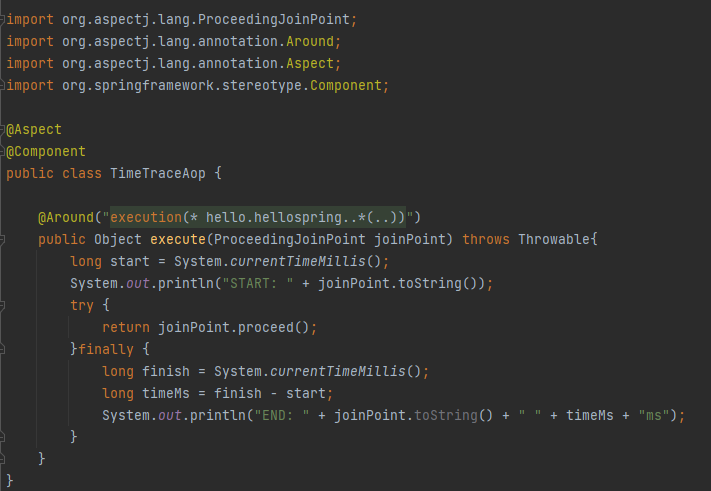Click fold marker beside @Aspect annotation
Viewport: 711px width, 491px height.
click(2, 129)
